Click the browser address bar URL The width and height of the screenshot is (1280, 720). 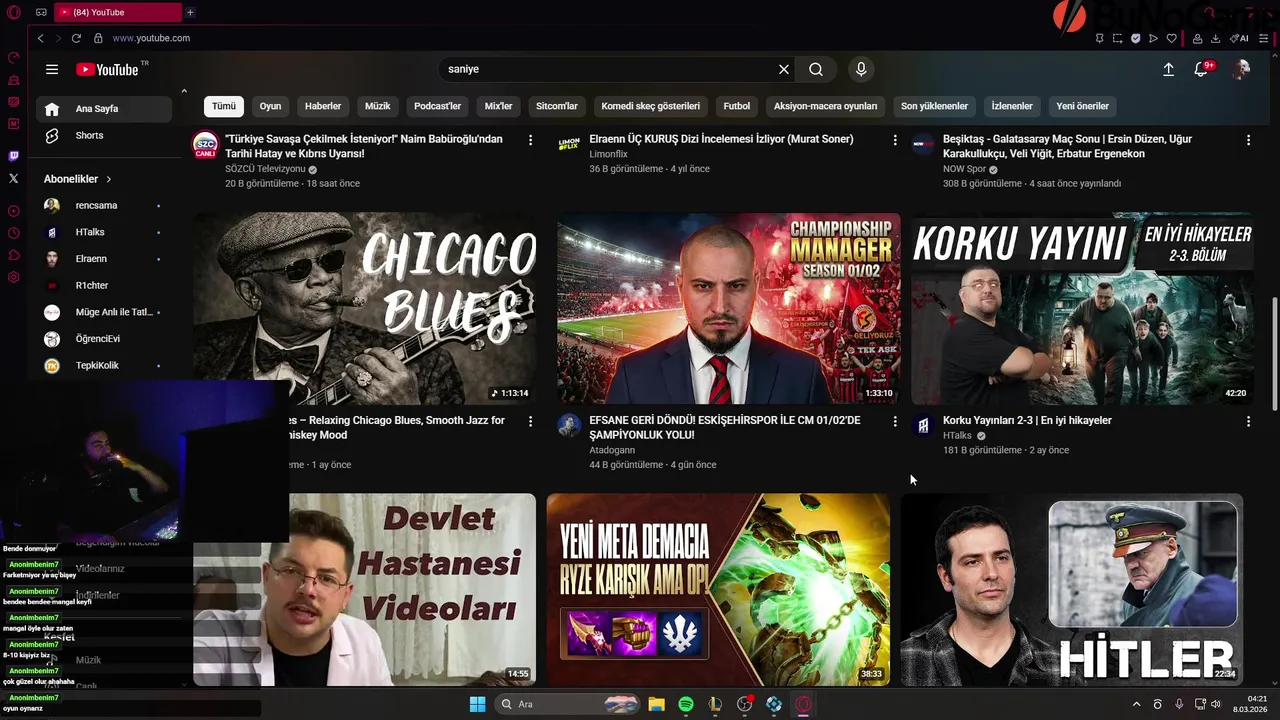click(x=151, y=38)
